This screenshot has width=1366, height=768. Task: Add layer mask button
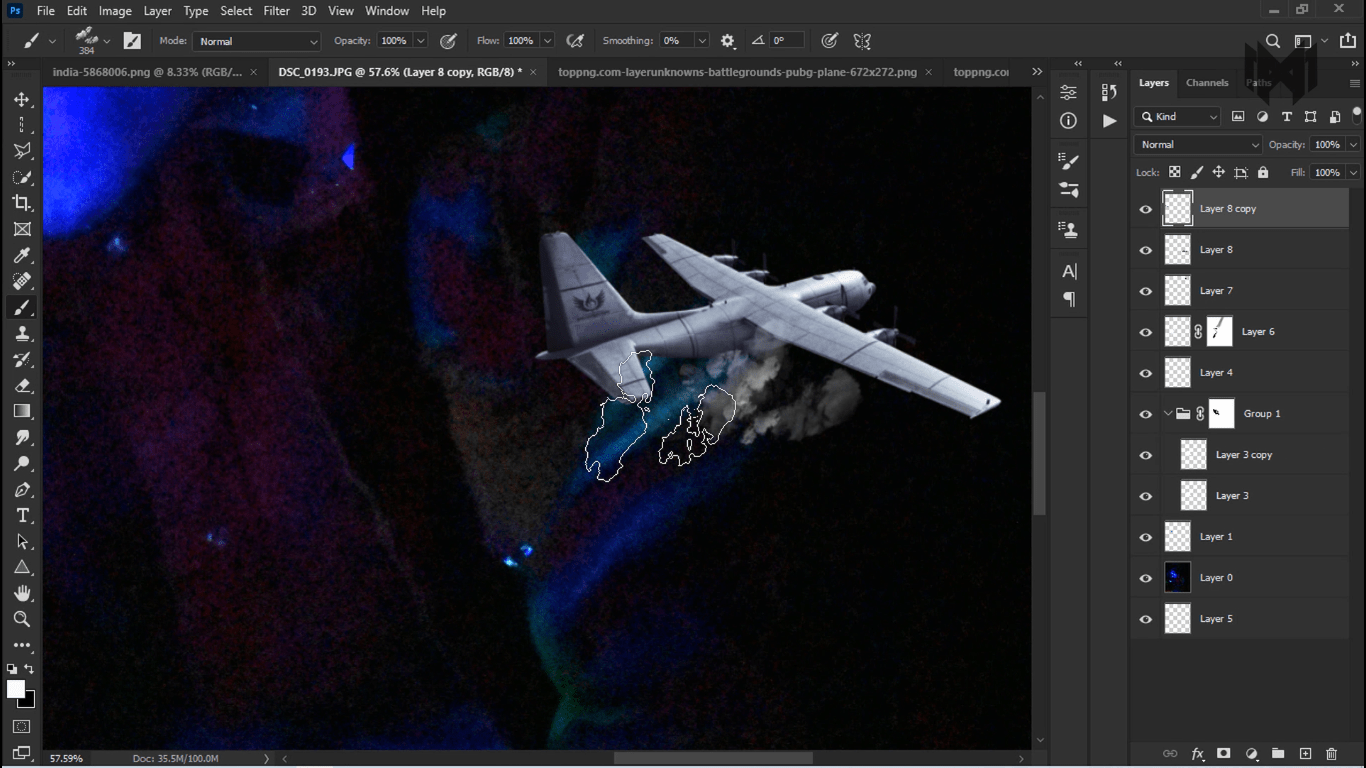[x=1223, y=754]
